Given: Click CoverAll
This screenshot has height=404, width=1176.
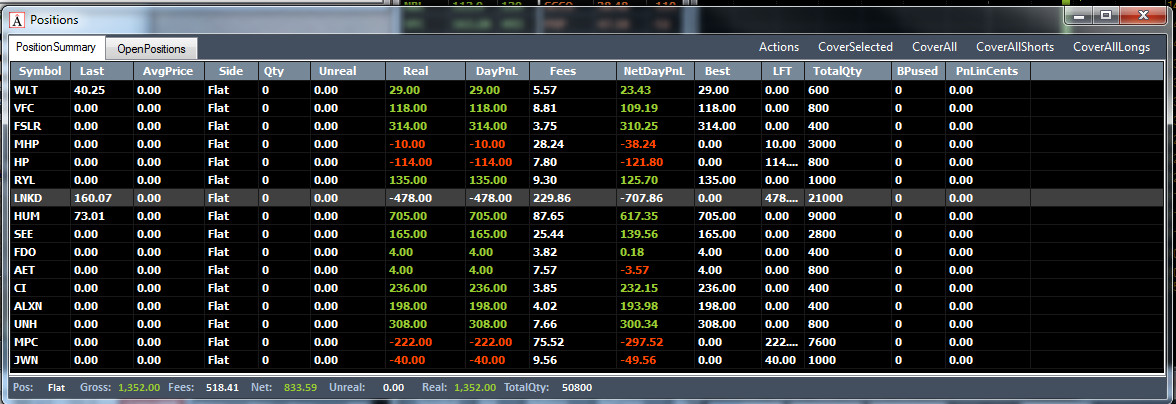Looking at the screenshot, I should coord(934,46).
